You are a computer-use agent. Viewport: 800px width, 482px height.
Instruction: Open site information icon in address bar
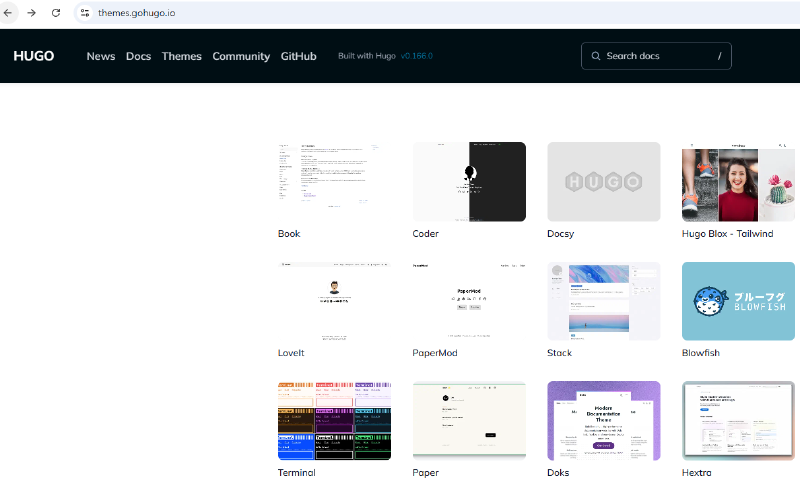click(85, 13)
